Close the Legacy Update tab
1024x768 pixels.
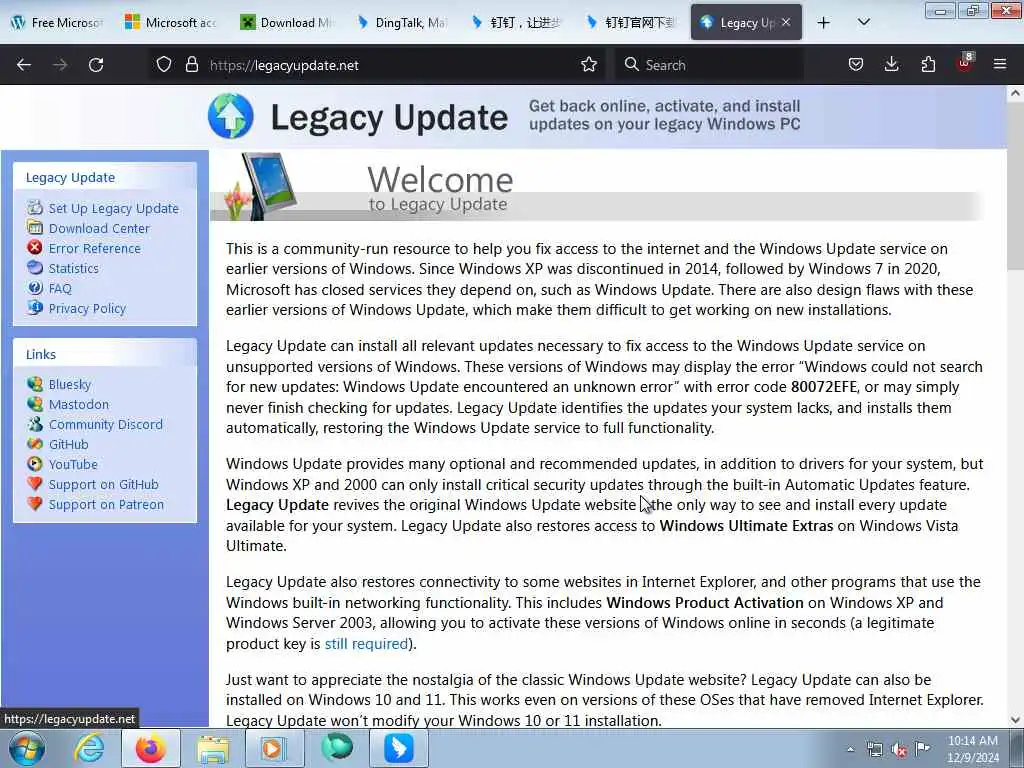click(x=786, y=22)
